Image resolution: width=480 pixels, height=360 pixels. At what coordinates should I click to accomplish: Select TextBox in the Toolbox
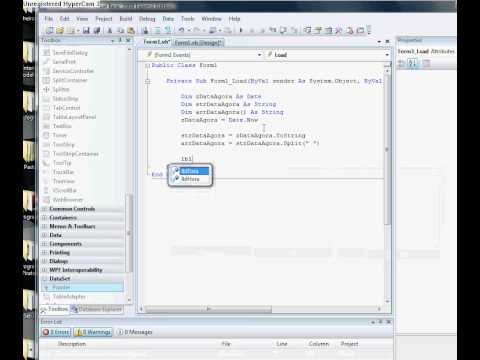pyautogui.click(x=62, y=126)
